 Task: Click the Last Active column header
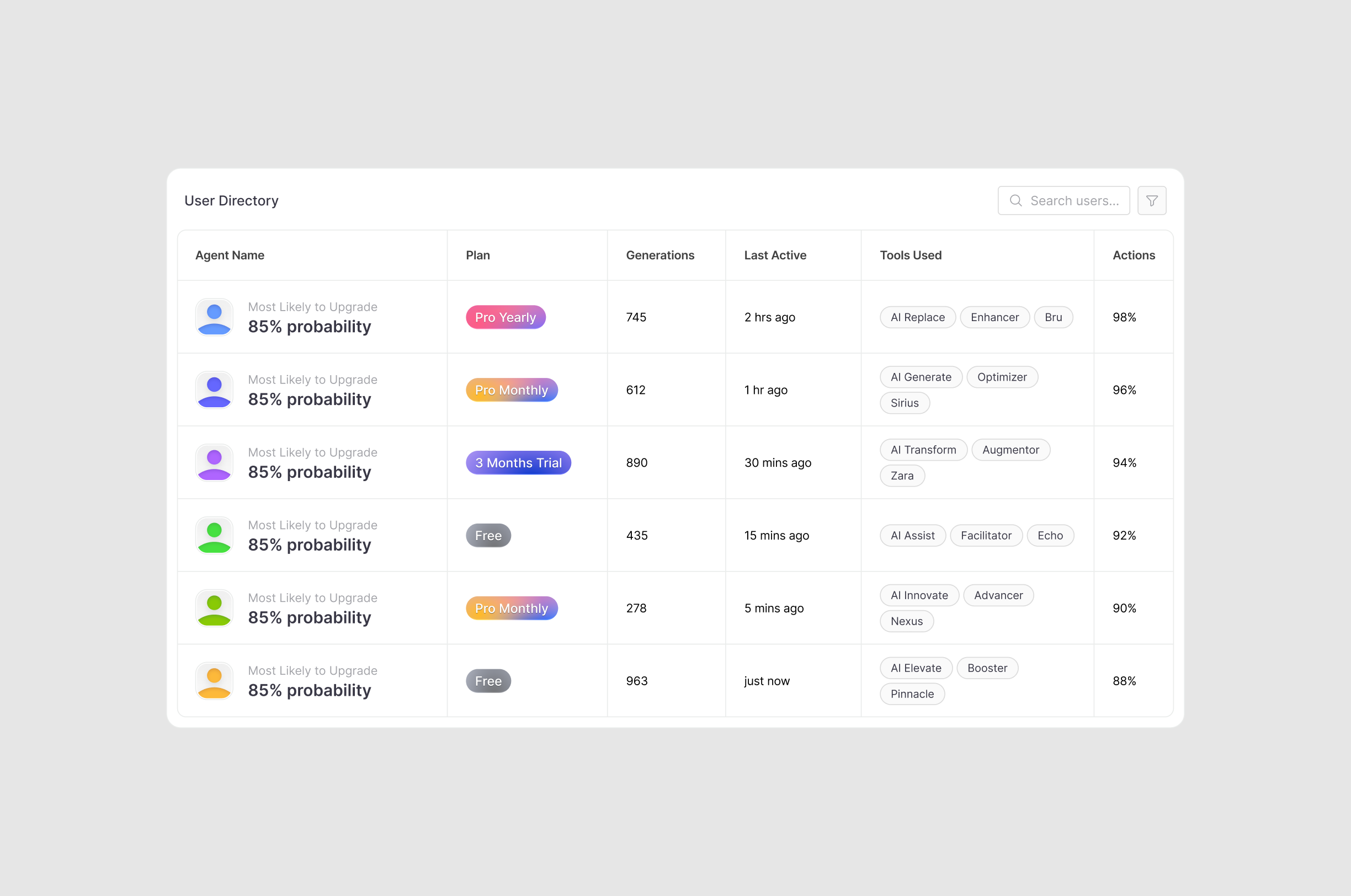(775, 255)
